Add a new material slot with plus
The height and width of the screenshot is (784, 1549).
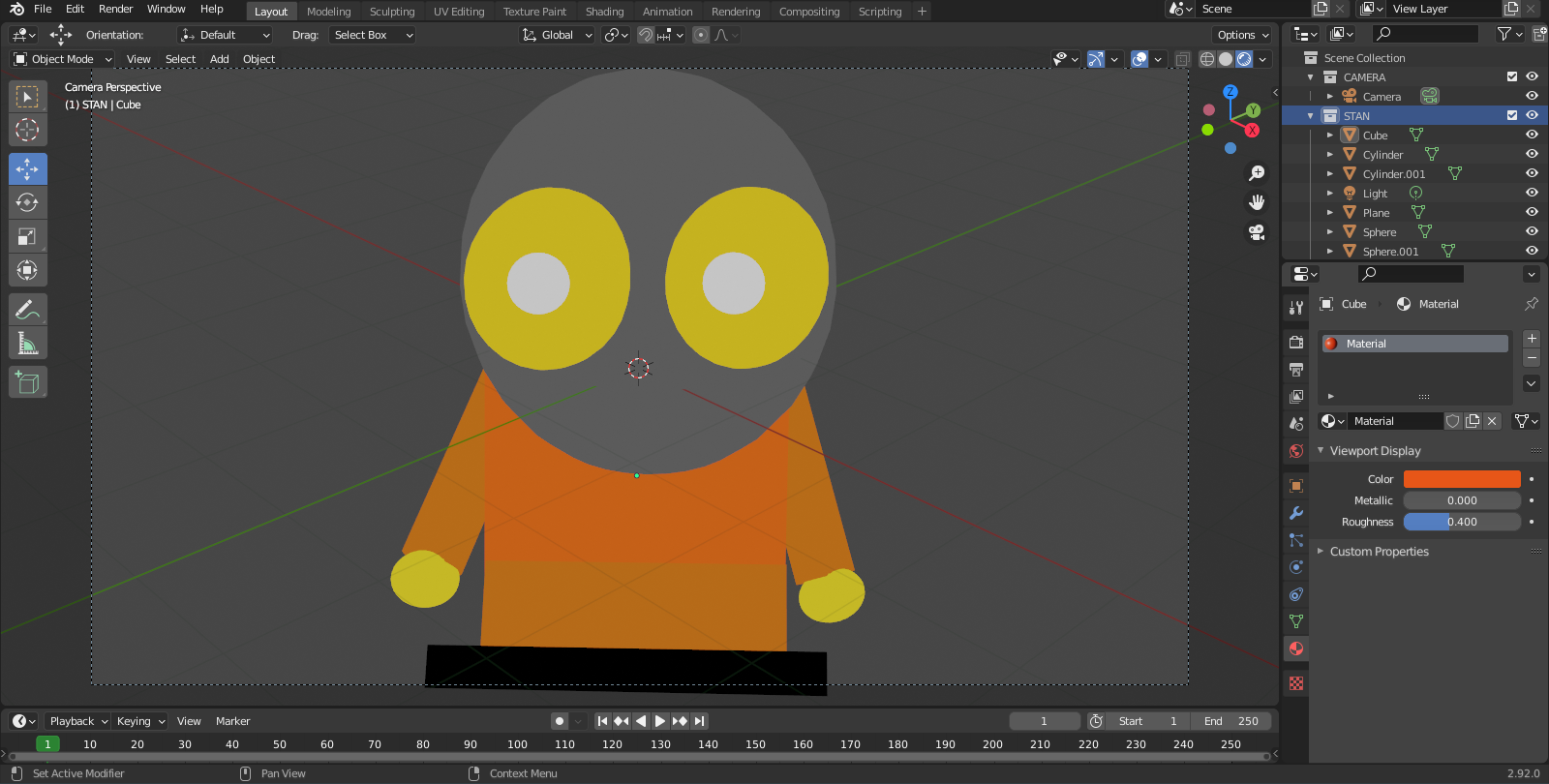(1532, 339)
